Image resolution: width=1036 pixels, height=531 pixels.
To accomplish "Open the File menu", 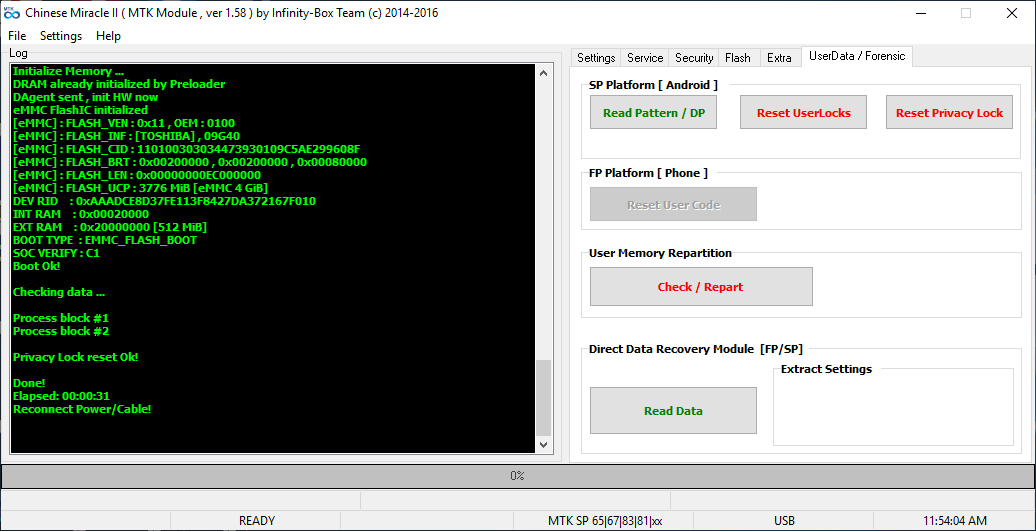I will coord(17,36).
